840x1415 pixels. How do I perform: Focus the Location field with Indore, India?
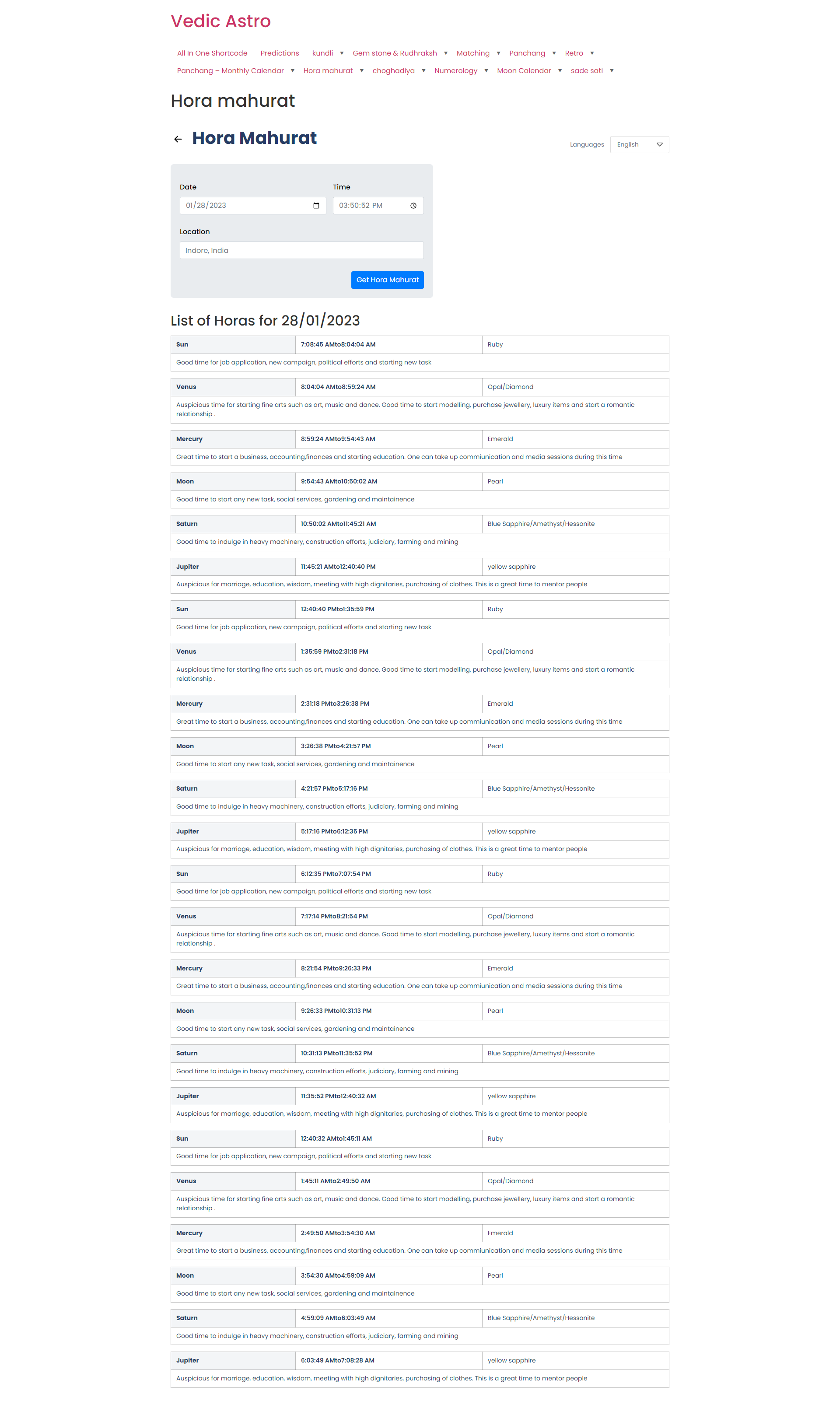[302, 250]
